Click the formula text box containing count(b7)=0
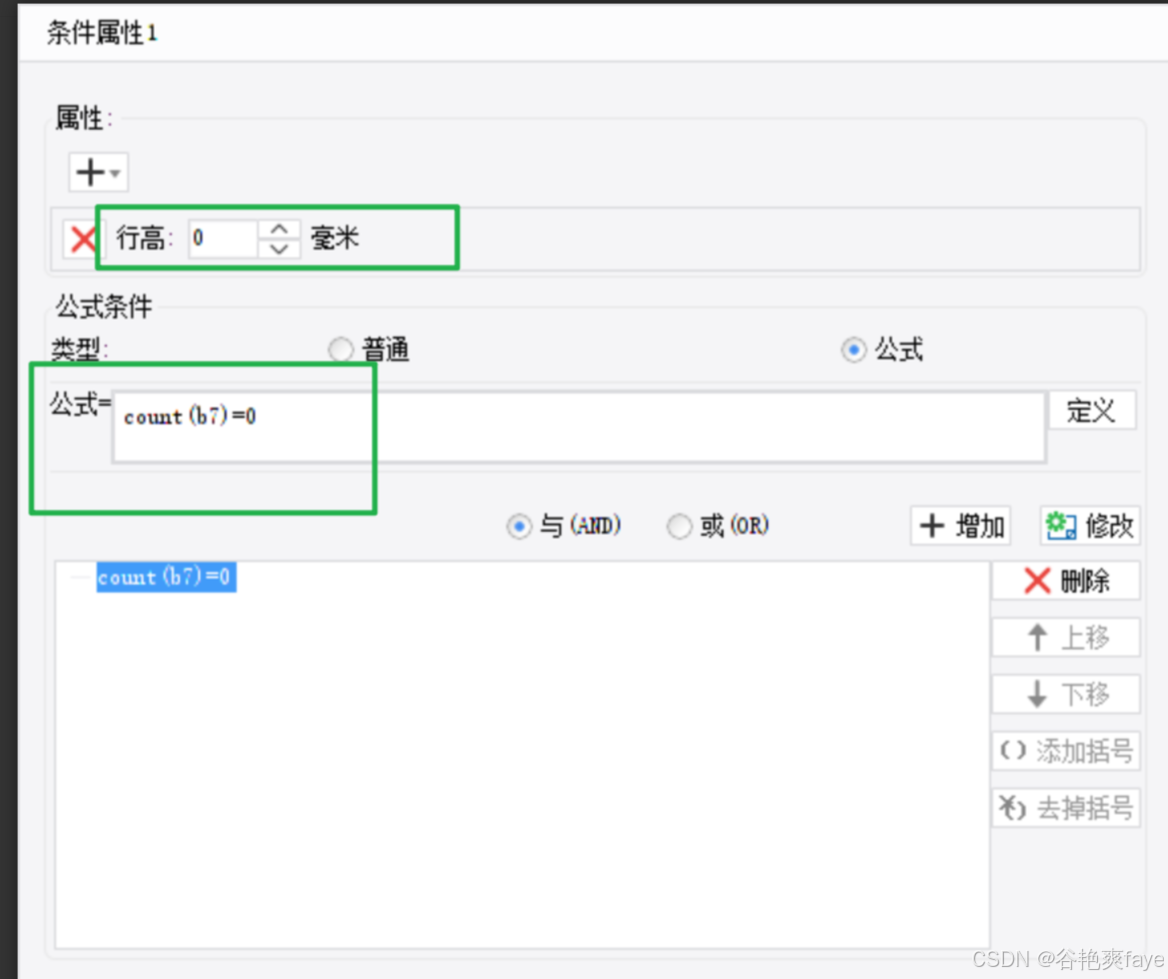This screenshot has height=979, width=1168. tap(579, 427)
